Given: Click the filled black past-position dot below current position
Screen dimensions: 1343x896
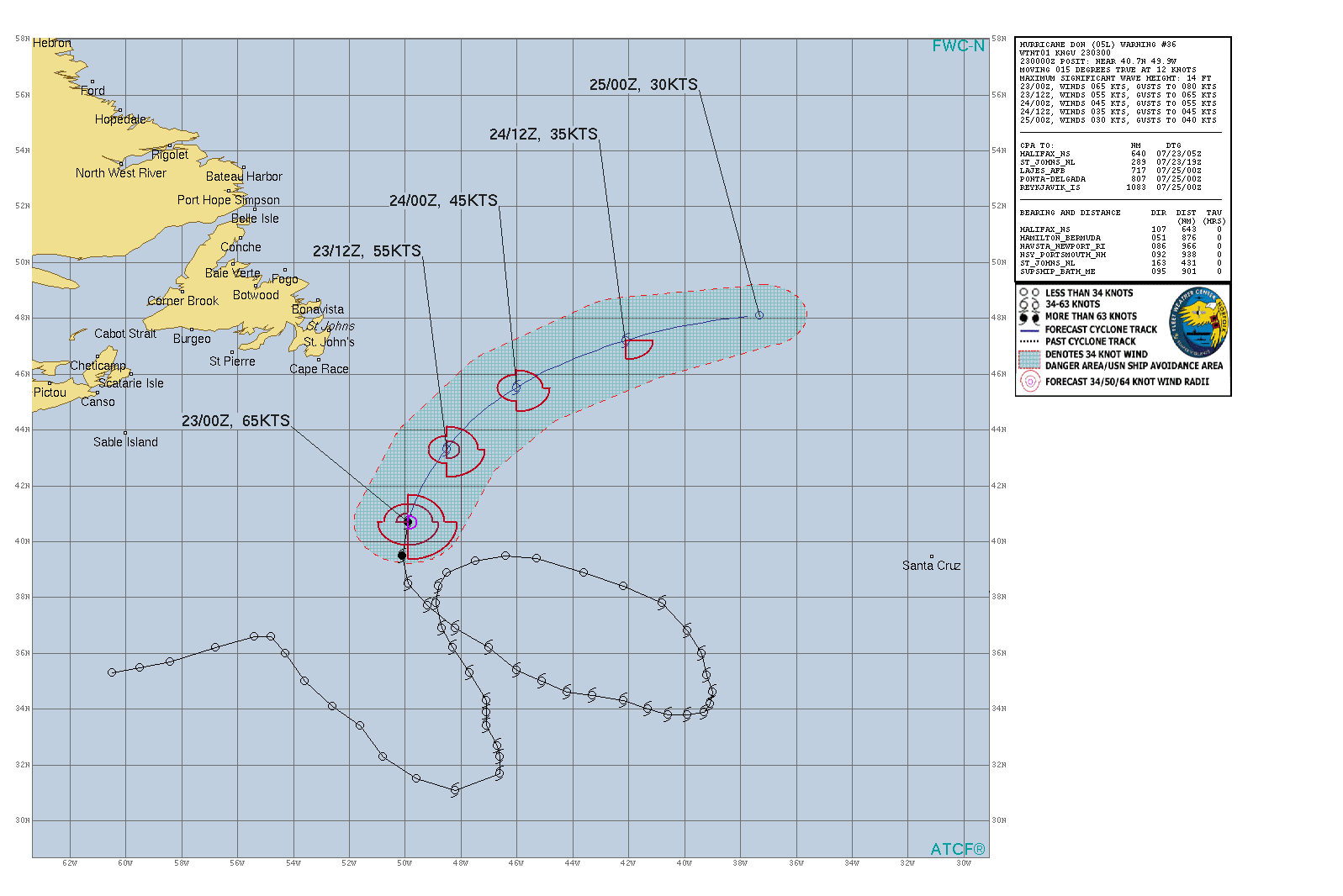Looking at the screenshot, I should [x=402, y=556].
